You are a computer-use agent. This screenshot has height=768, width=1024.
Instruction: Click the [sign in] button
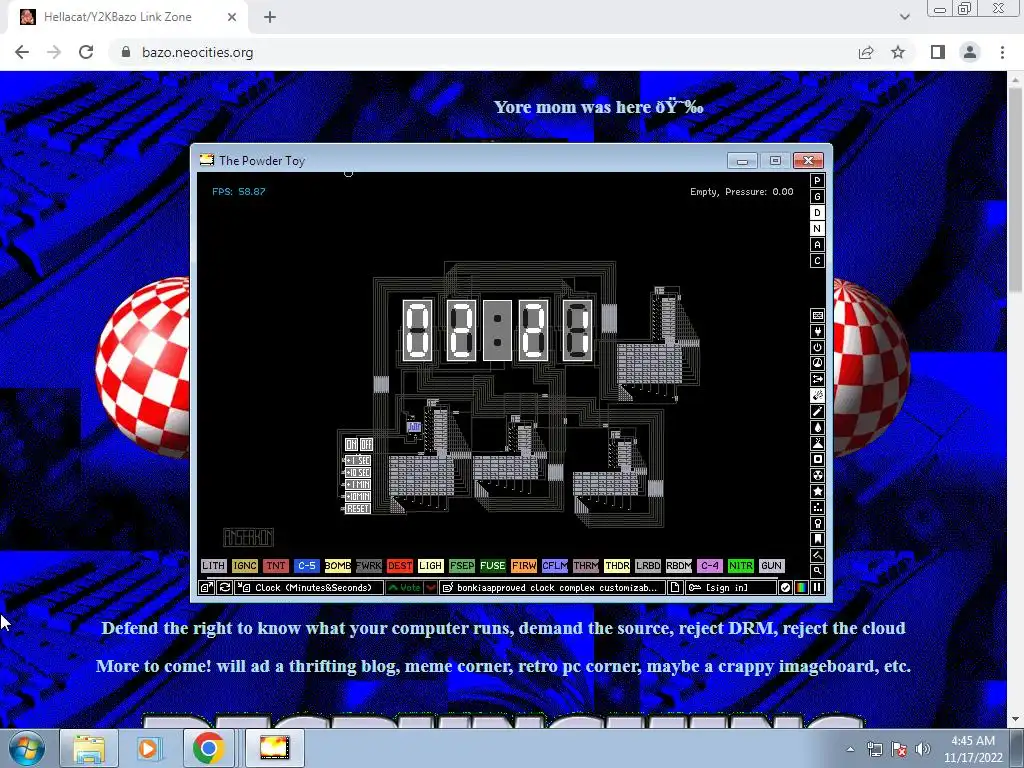pos(731,588)
